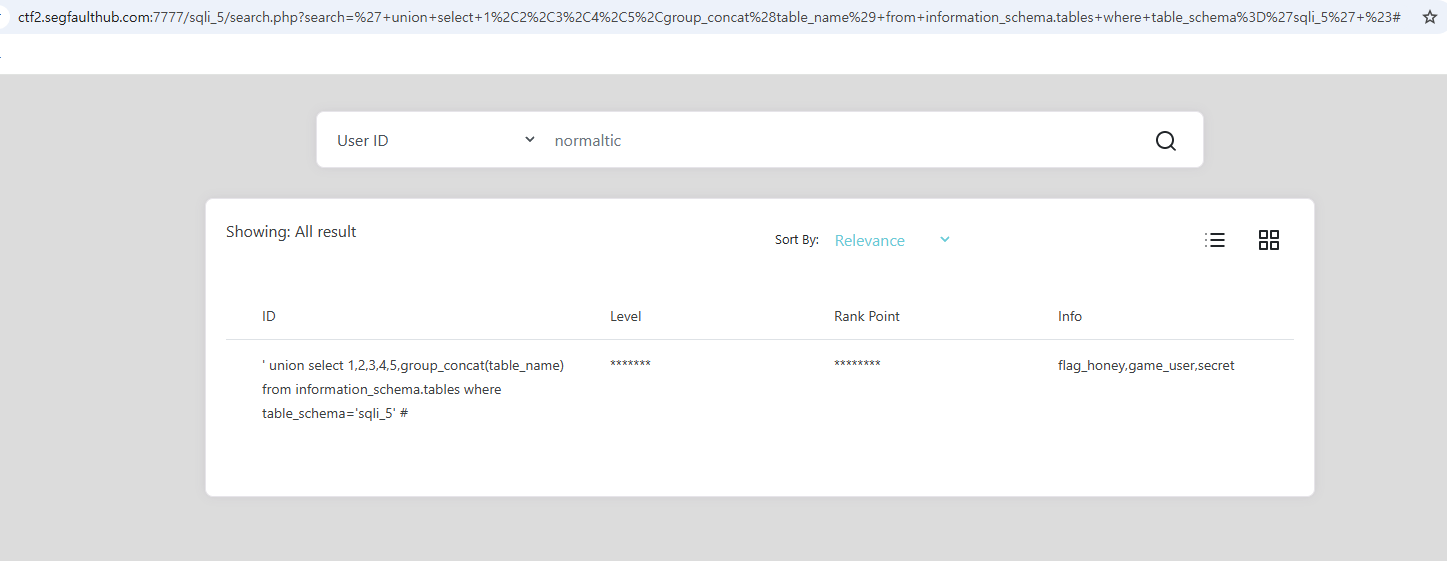Click the Rank Point asterisks value
The height and width of the screenshot is (561, 1447).
(857, 364)
